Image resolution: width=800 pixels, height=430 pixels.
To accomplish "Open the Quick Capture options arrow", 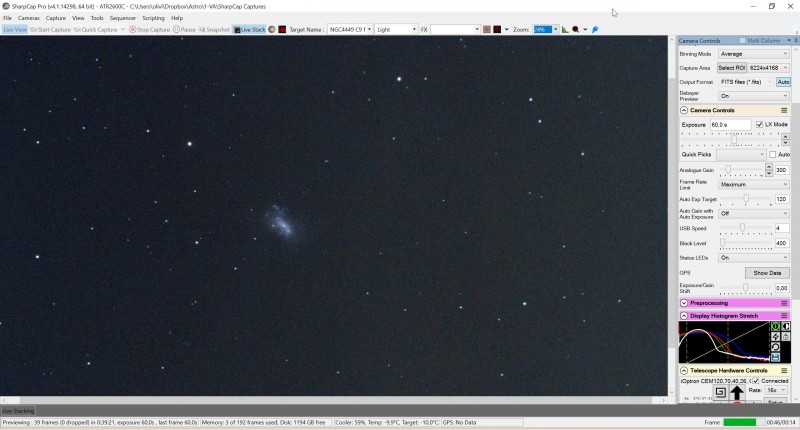I will tap(123, 30).
